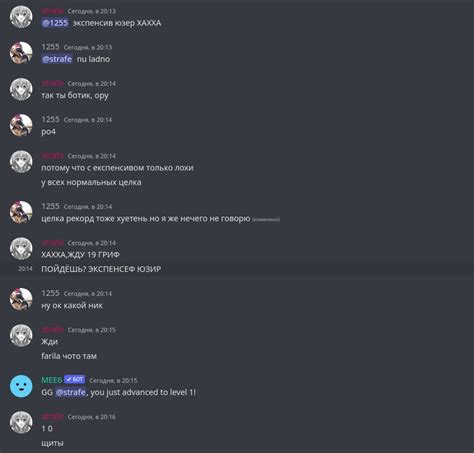Click strafe's avatar beside "1 0" message
The width and height of the screenshot is (474, 453).
[x=21, y=423]
